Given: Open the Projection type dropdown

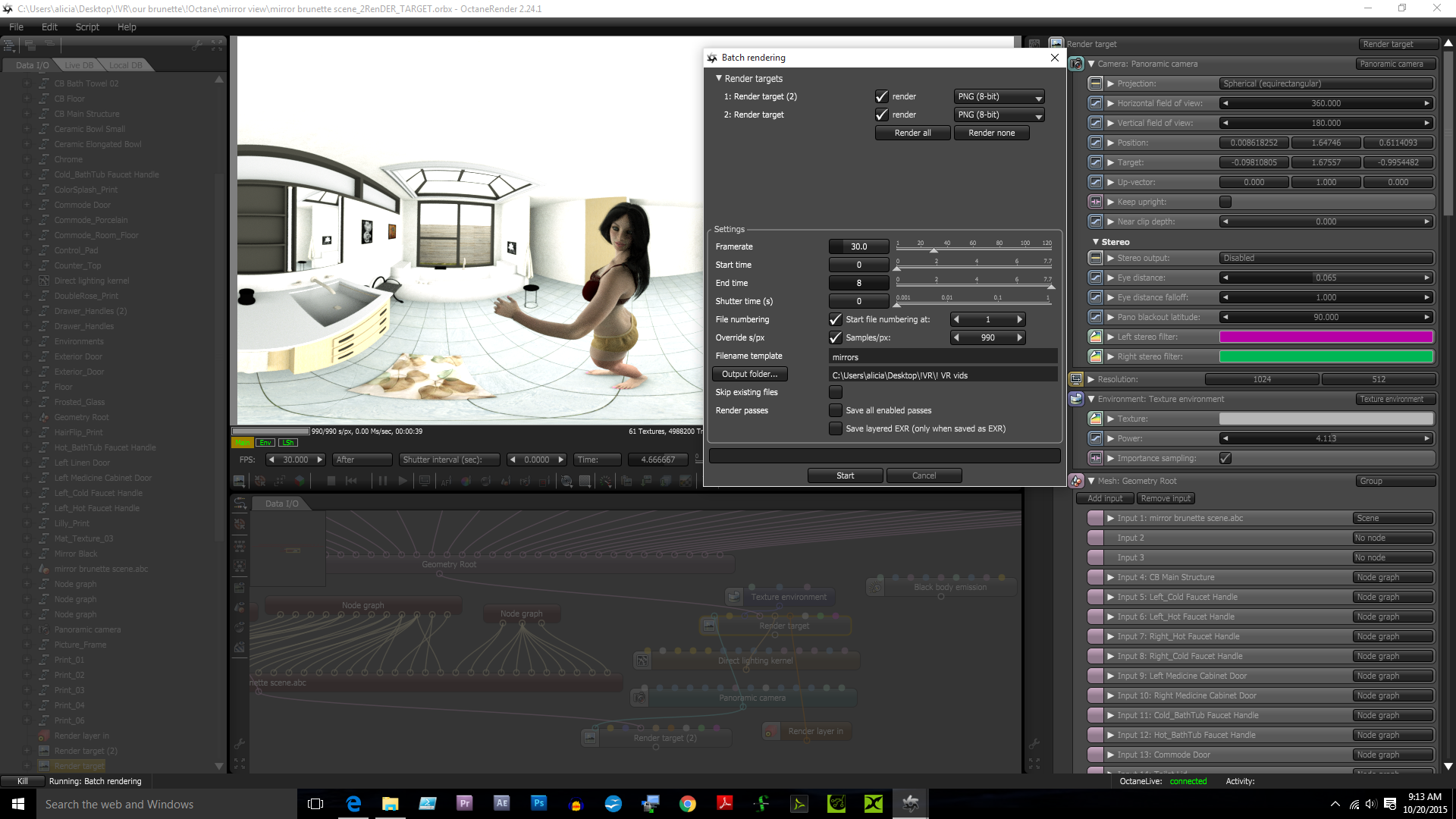Looking at the screenshot, I should pos(1326,83).
